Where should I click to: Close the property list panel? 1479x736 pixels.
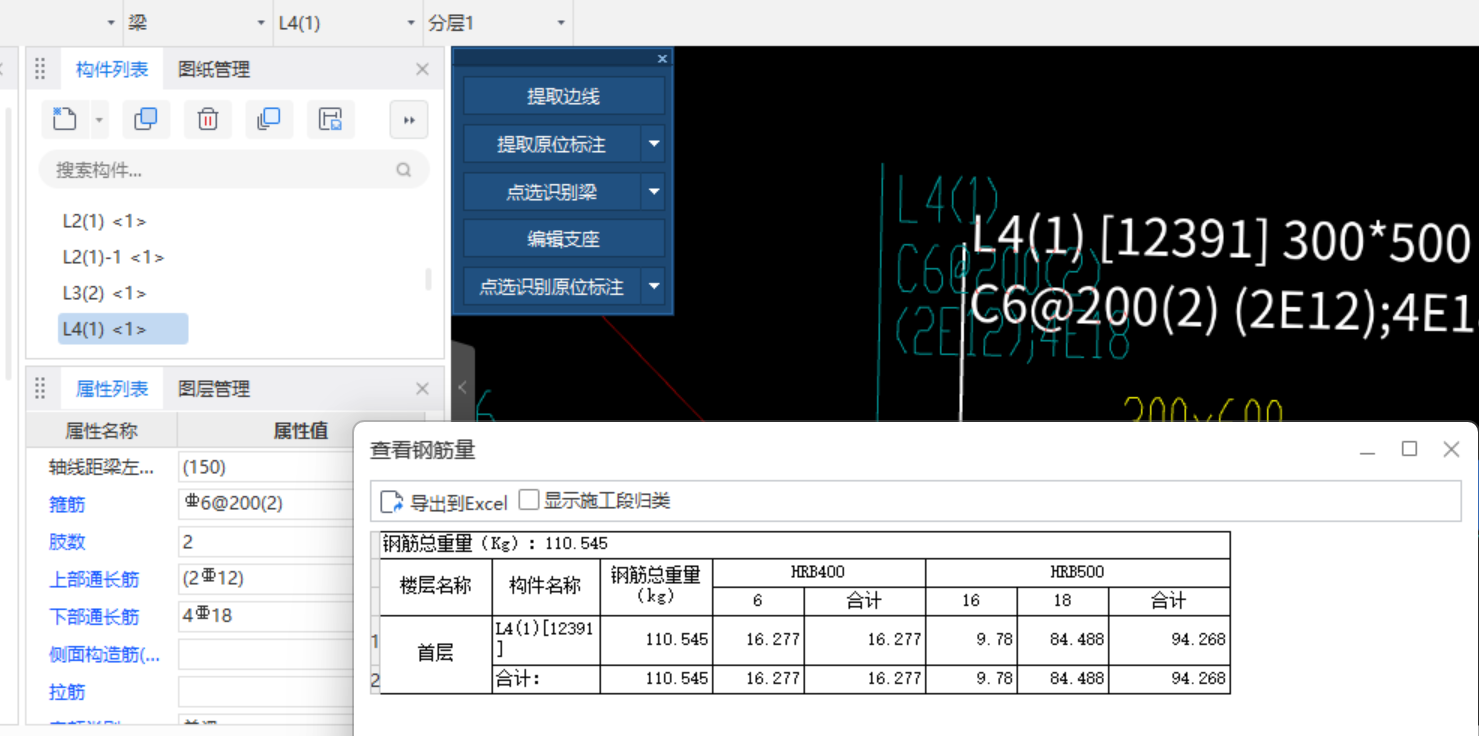[422, 389]
